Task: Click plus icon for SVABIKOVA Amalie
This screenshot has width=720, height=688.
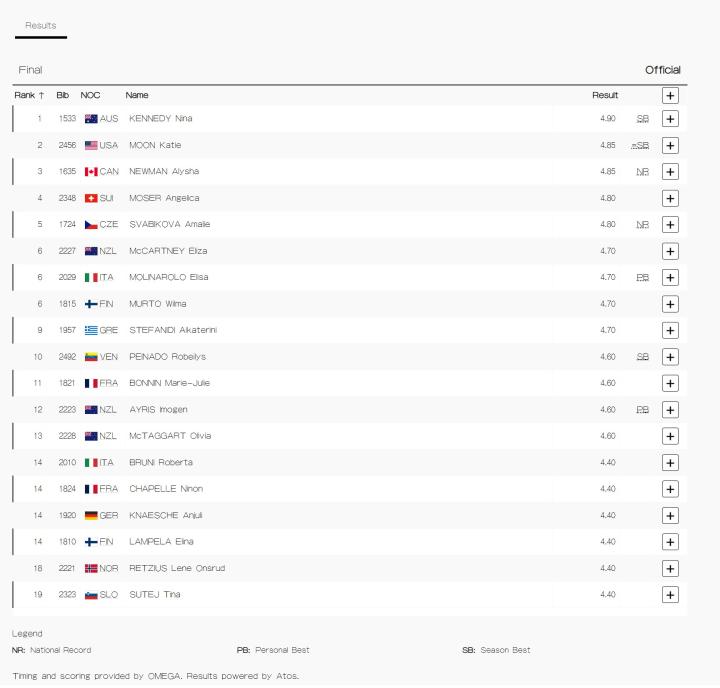Action: tap(670, 225)
